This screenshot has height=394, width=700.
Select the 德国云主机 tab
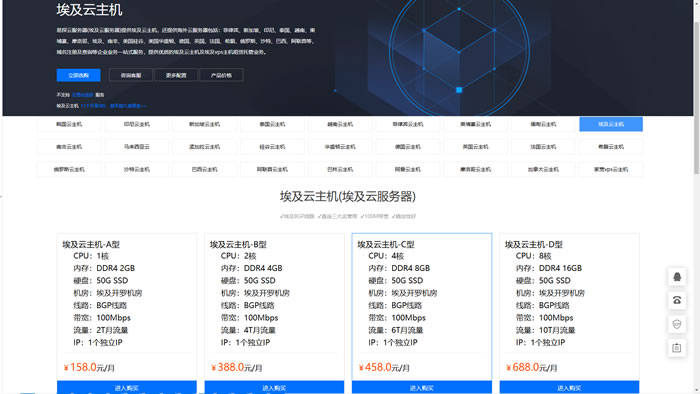tap(408, 147)
